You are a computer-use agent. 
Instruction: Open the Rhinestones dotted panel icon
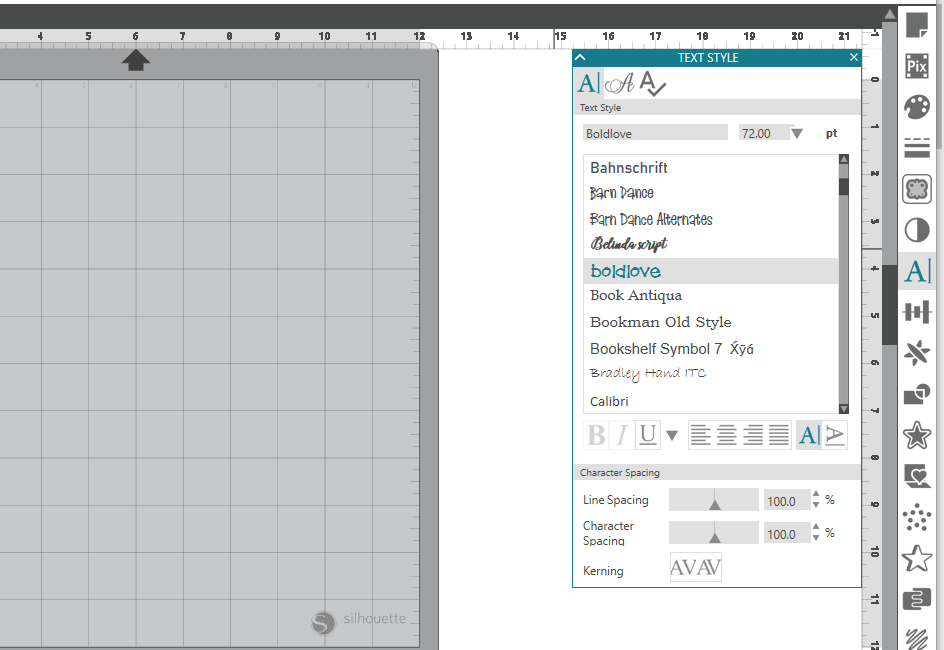click(x=917, y=517)
